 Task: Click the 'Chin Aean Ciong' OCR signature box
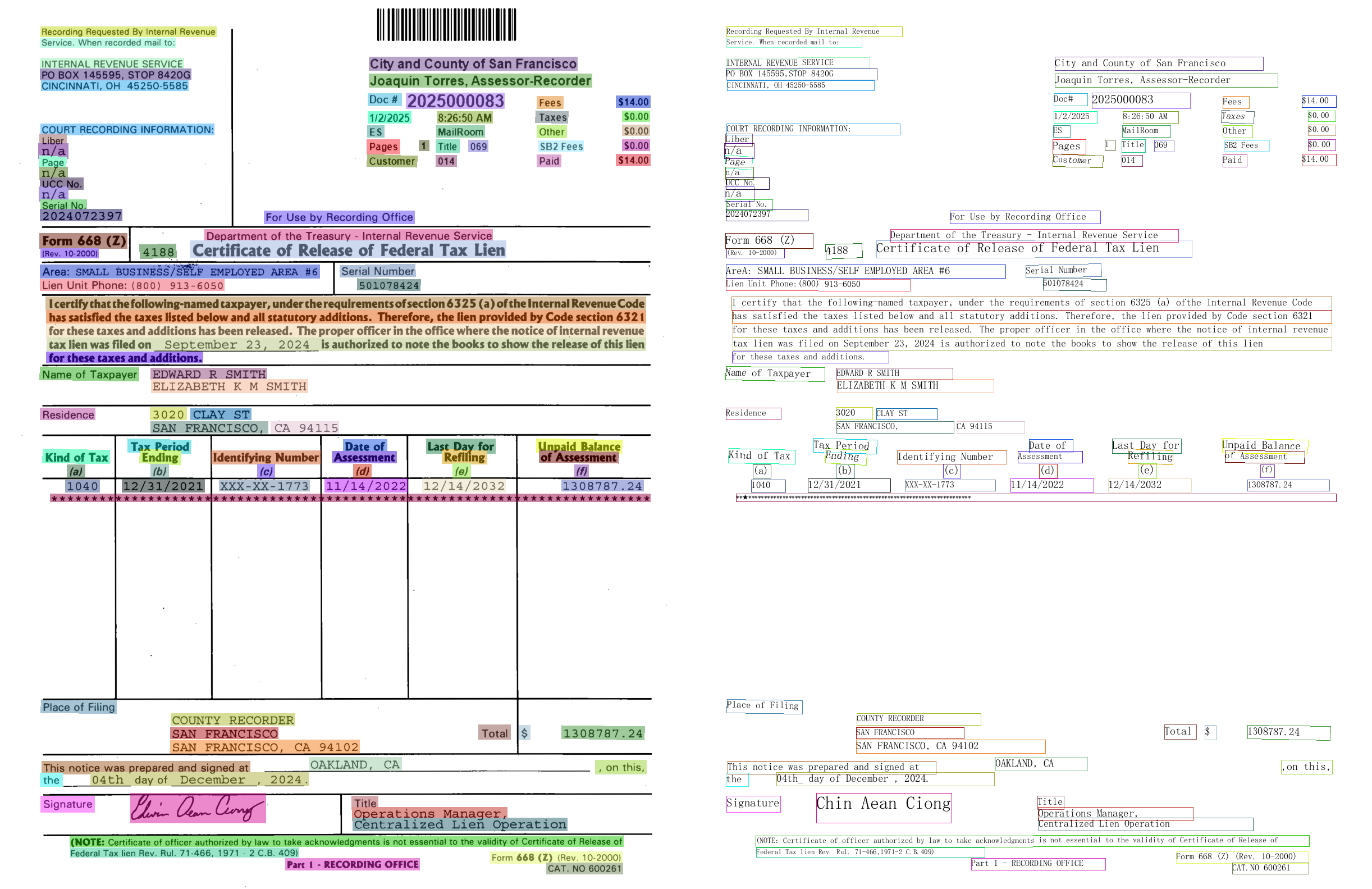883,807
